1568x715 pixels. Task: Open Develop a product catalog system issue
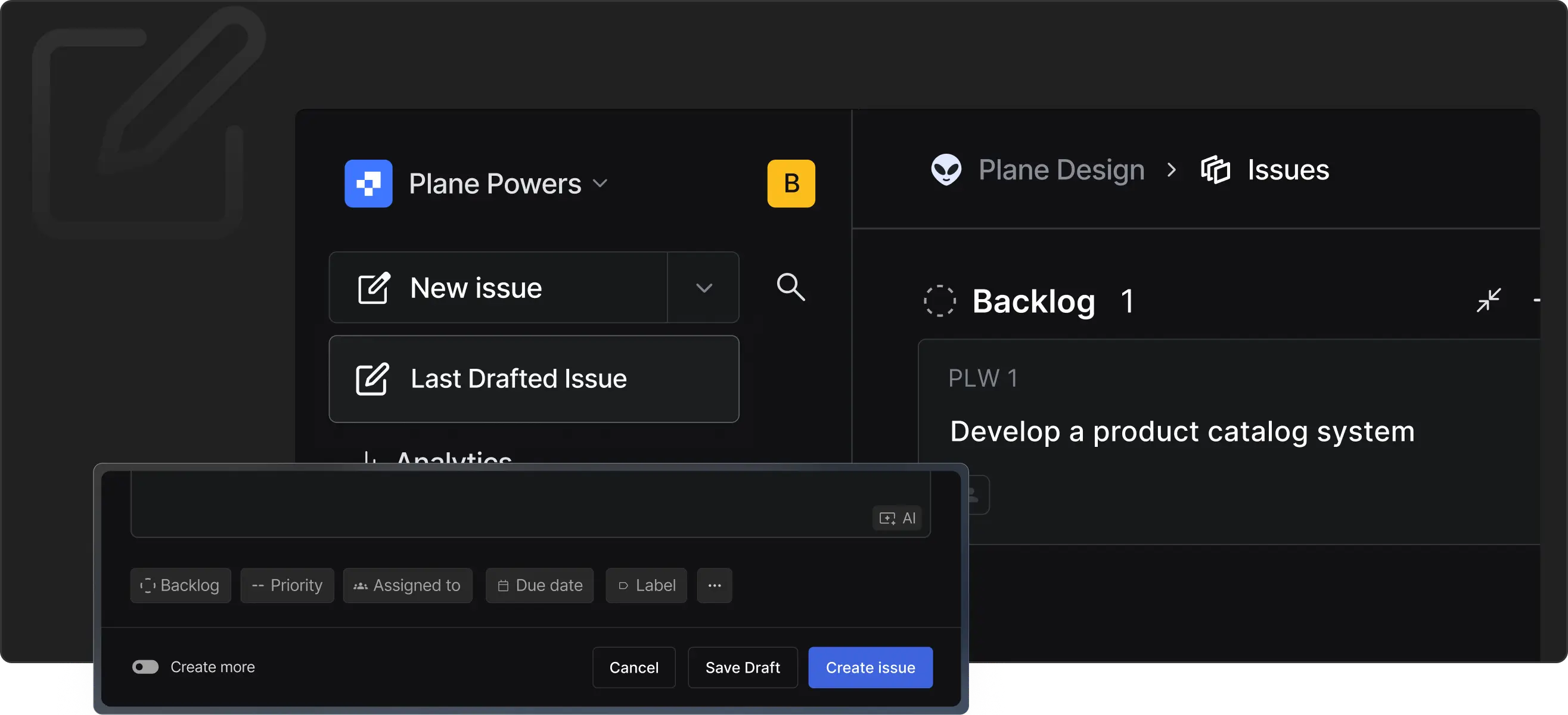click(x=1182, y=431)
